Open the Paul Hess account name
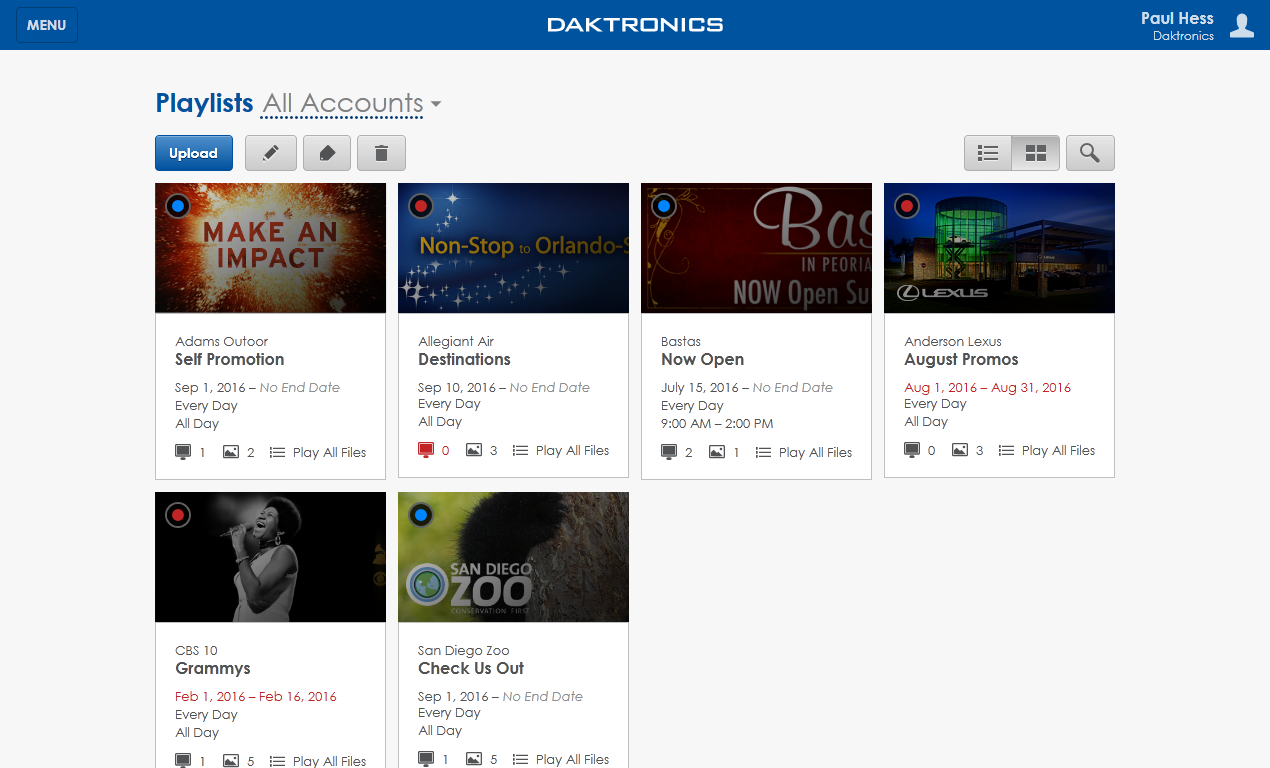The image size is (1270, 768). [x=1177, y=18]
